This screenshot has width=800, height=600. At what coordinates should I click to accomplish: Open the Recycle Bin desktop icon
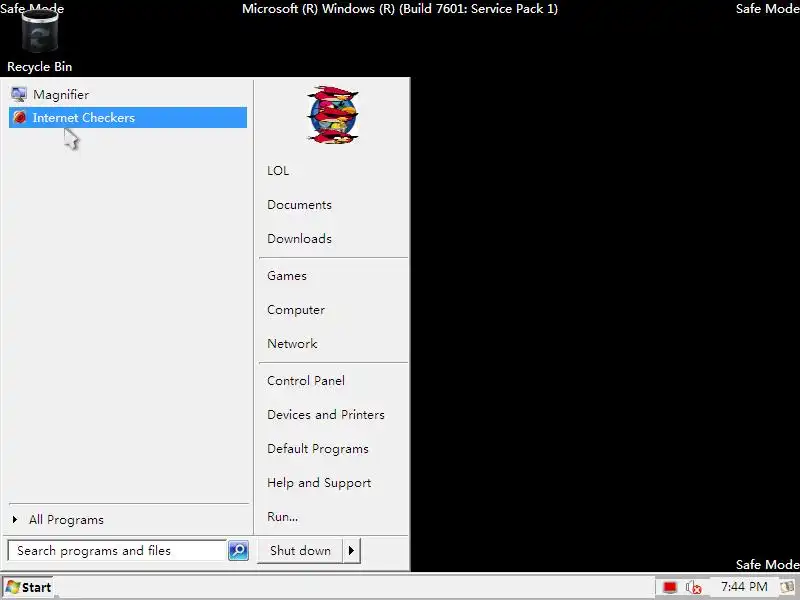[39, 41]
